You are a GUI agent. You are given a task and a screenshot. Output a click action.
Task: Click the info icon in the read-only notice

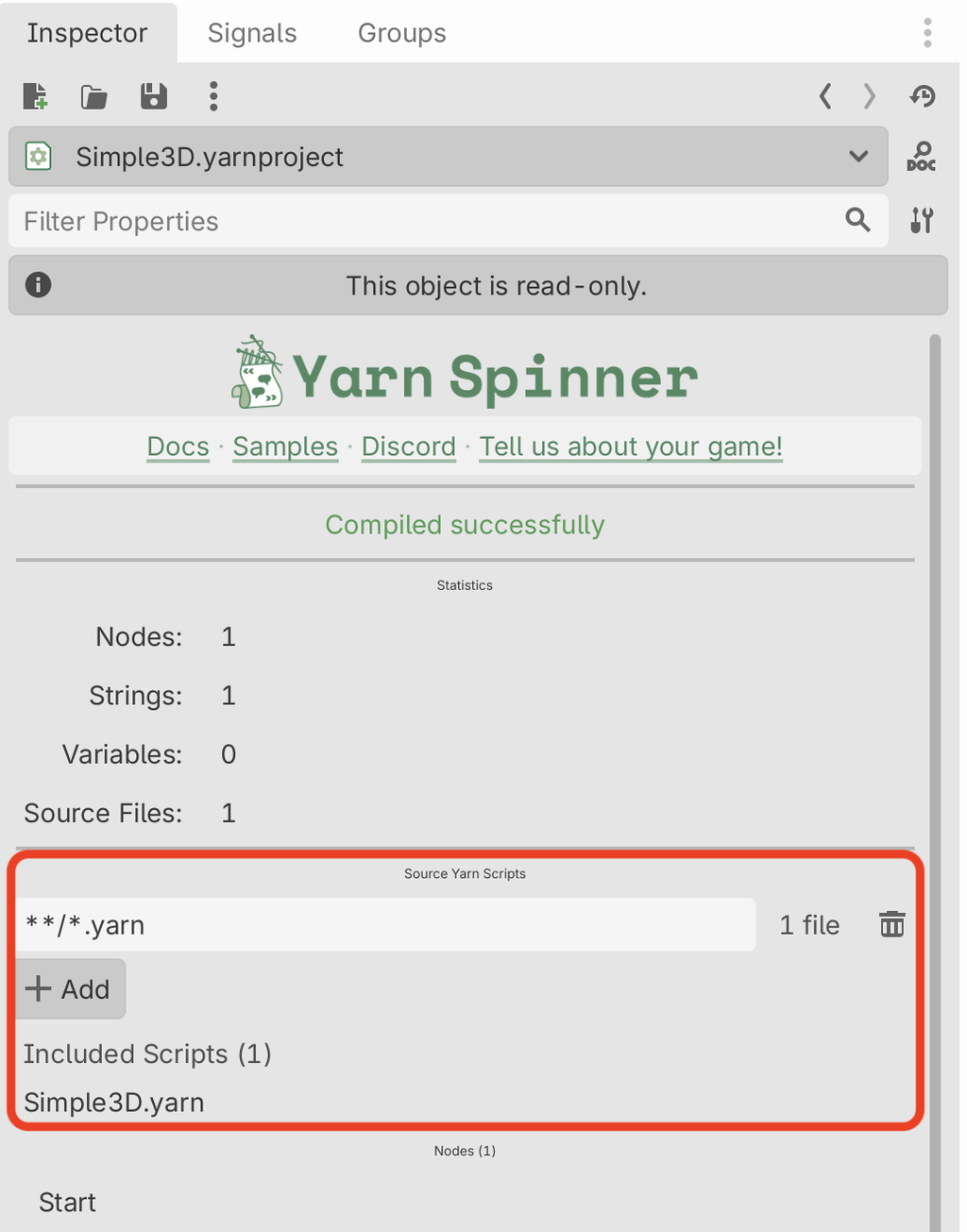[39, 284]
